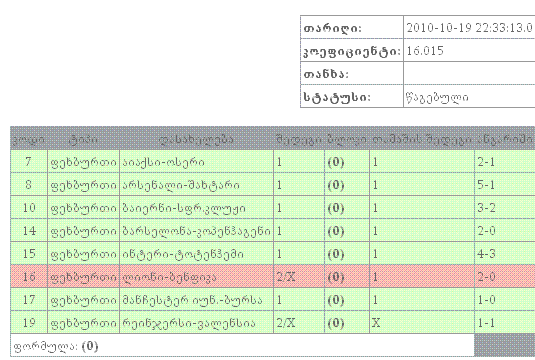
Task: Click score 3-2 in the ბაიერნი row
Action: click(x=486, y=208)
